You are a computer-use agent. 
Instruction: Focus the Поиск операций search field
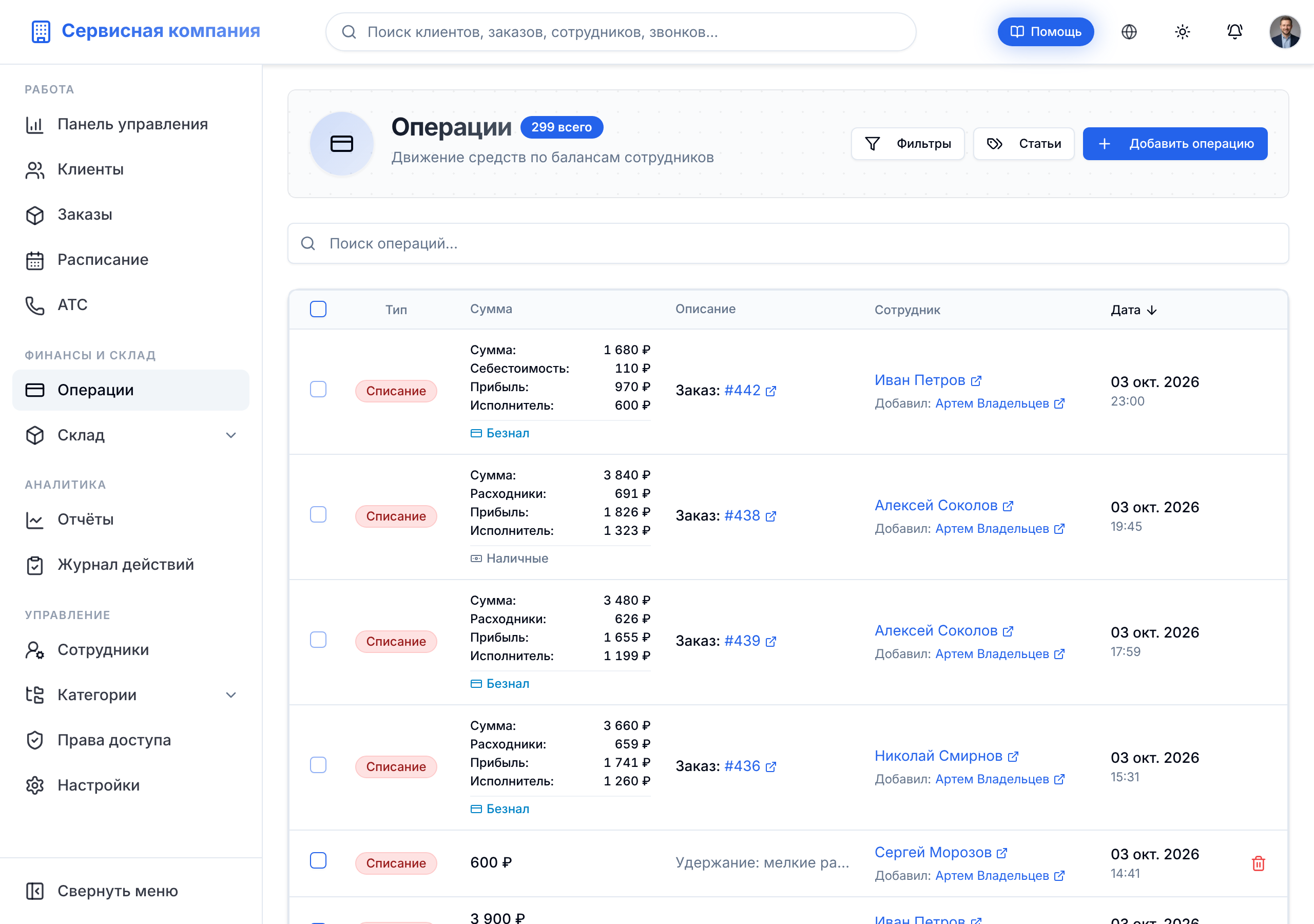click(x=787, y=244)
